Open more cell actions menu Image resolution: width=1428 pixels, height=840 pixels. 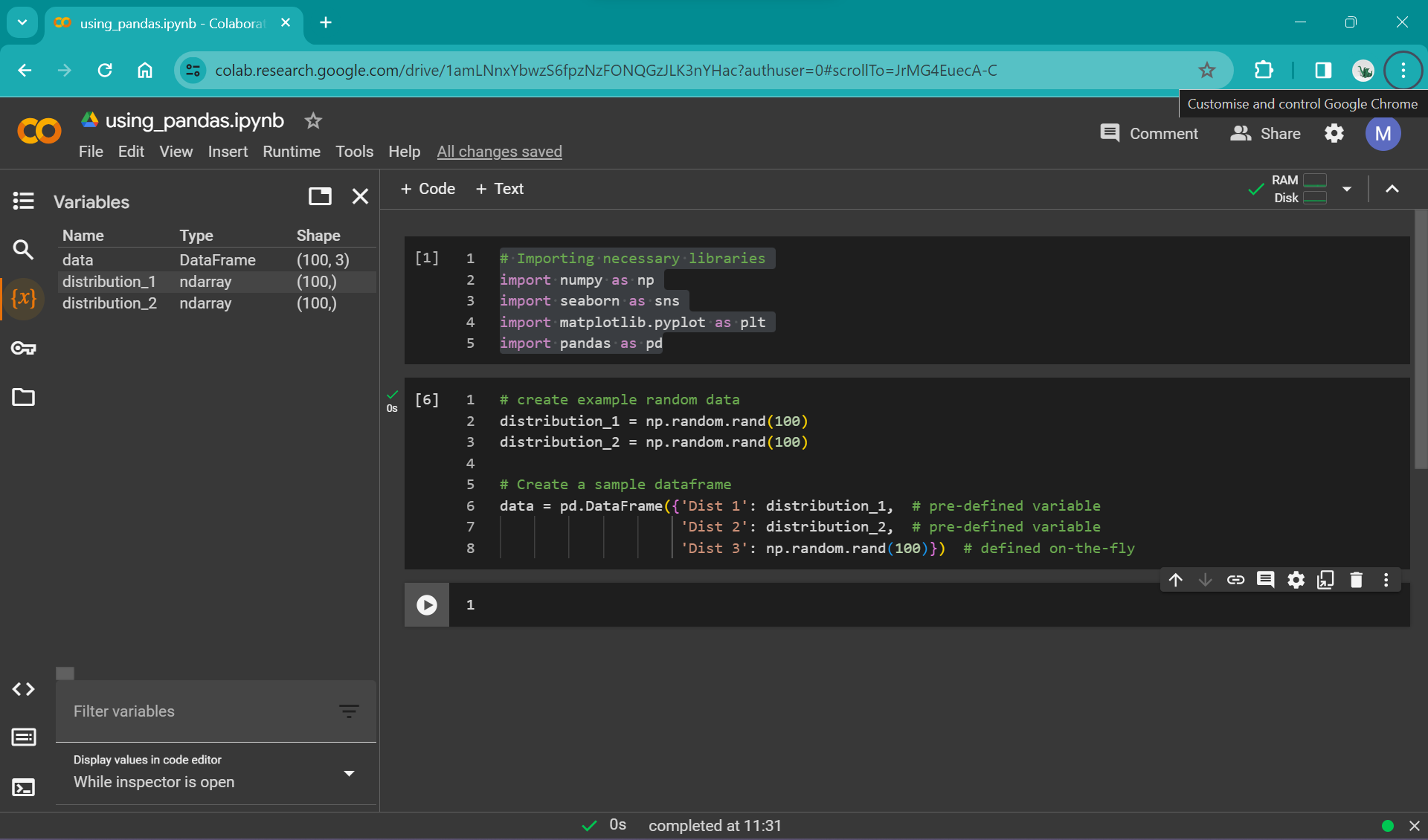[x=1386, y=580]
